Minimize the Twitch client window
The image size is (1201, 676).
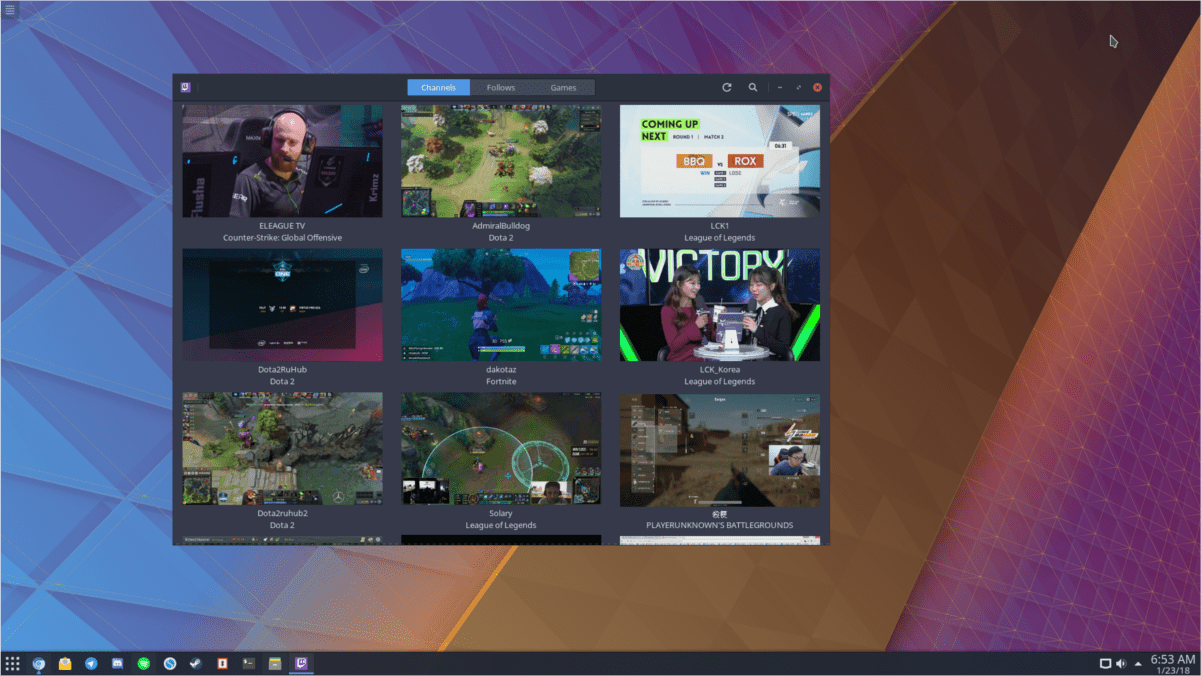(780, 87)
